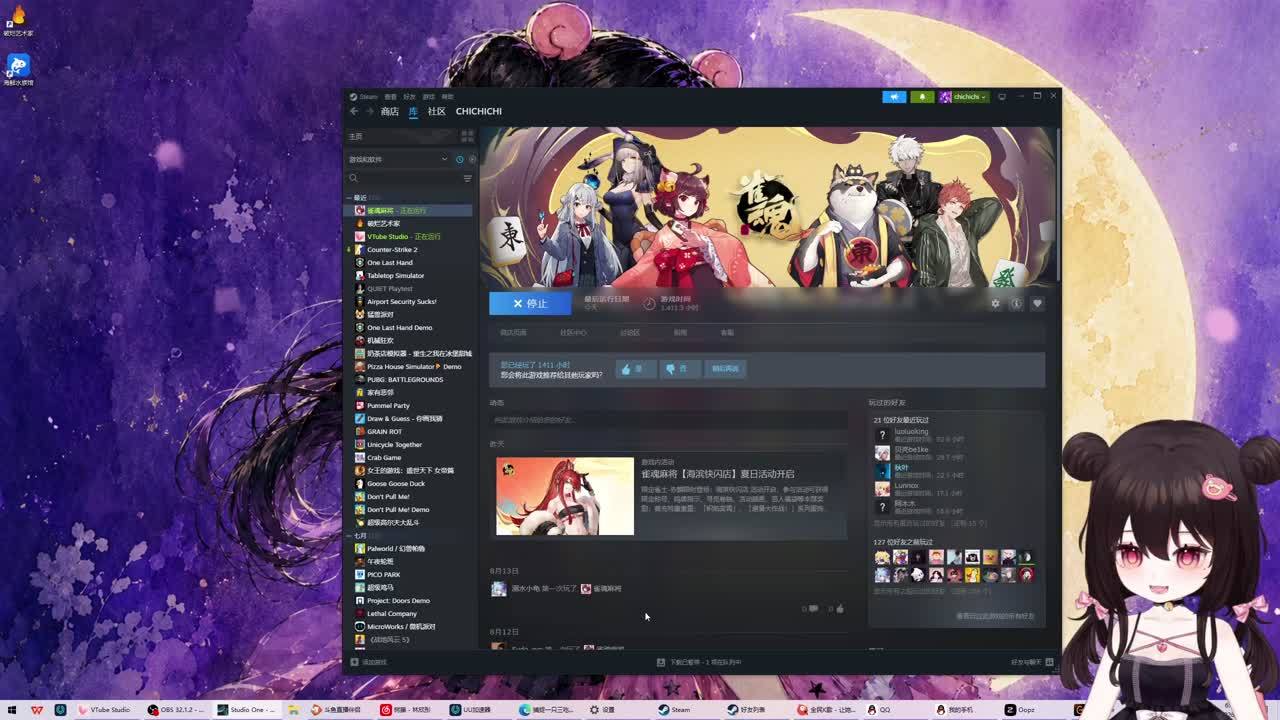This screenshot has height=720, width=1280.
Task: Select PUBG: BATTLEGROUNDS in the library
Action: (409, 380)
